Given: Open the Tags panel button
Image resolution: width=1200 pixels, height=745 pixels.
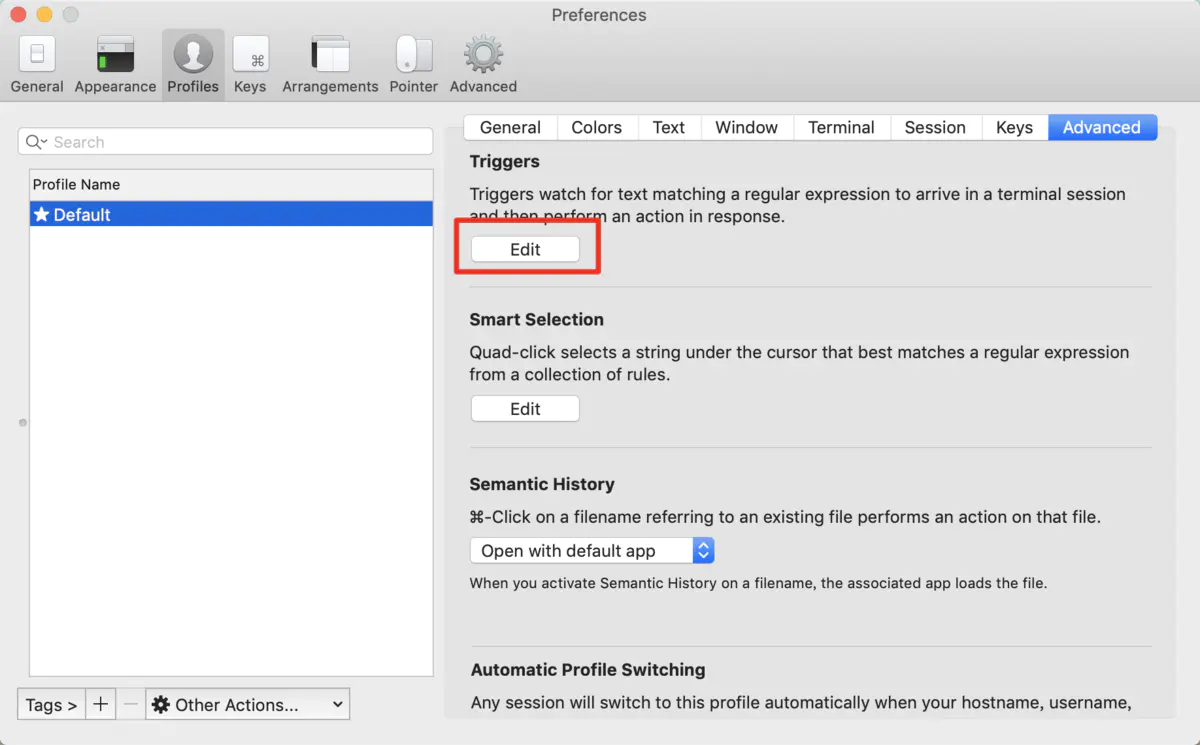Looking at the screenshot, I should (51, 705).
